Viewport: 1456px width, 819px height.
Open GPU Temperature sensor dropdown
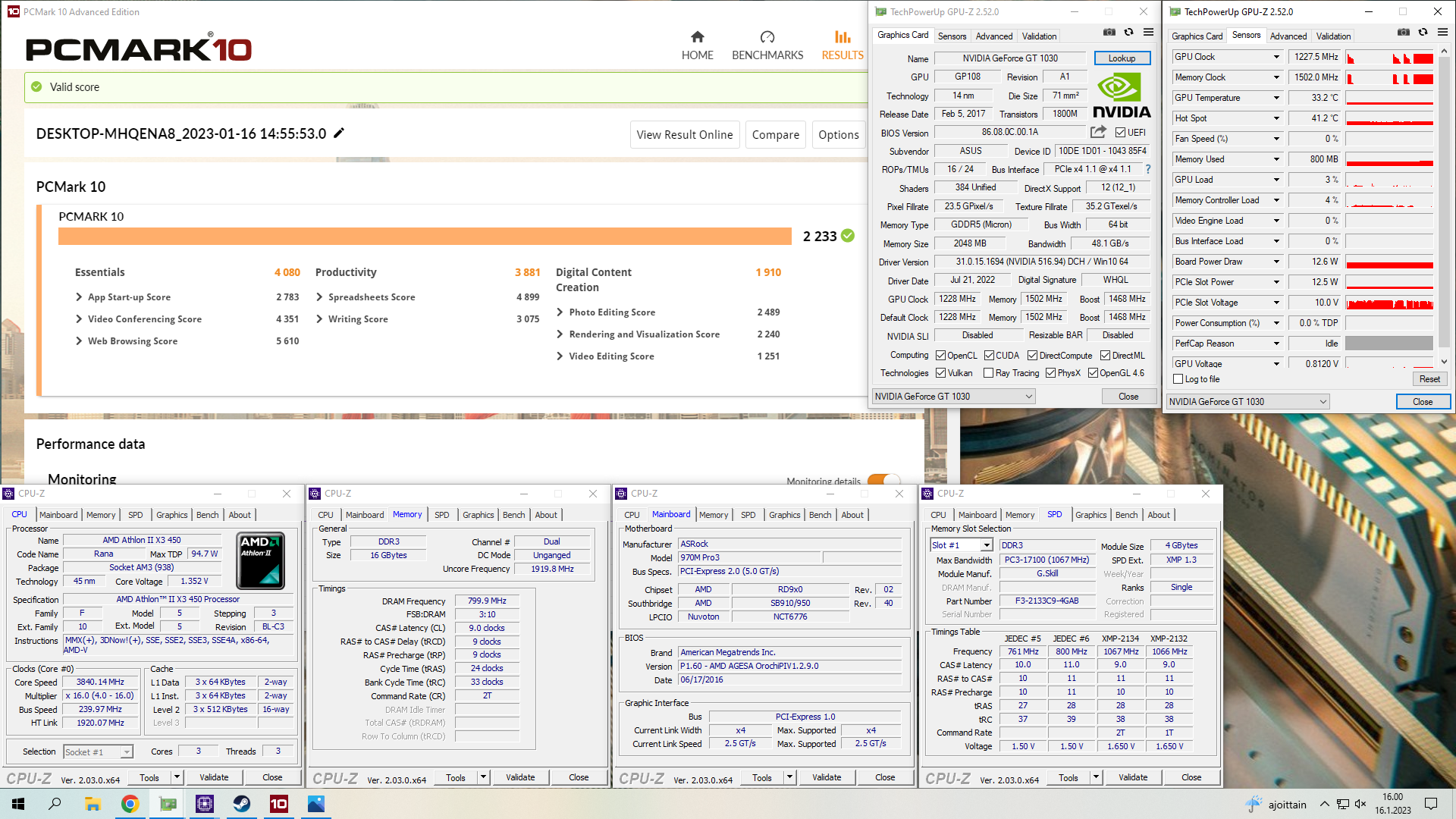pyautogui.click(x=1276, y=98)
